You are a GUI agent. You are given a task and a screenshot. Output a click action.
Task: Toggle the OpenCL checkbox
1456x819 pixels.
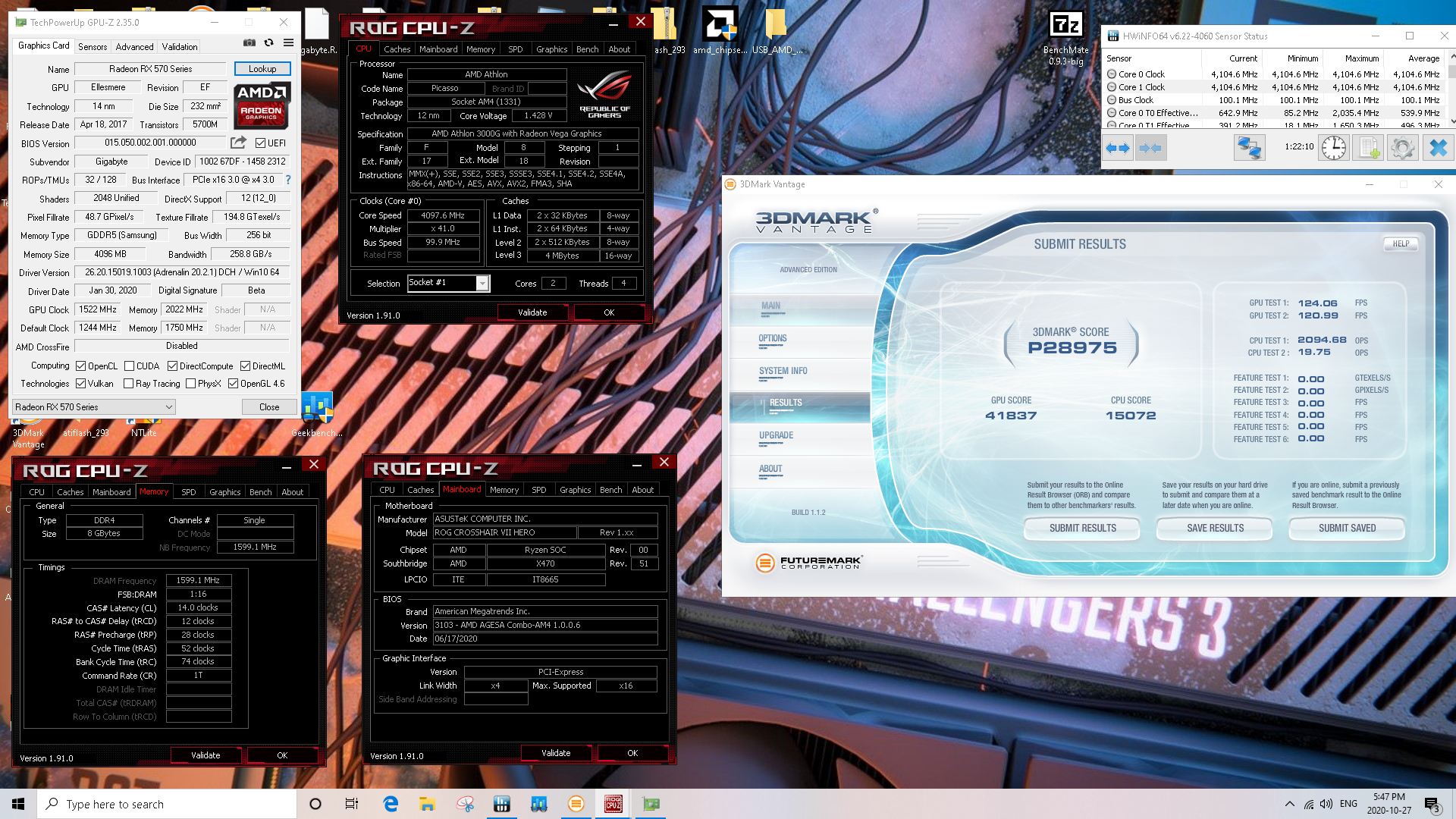point(81,366)
